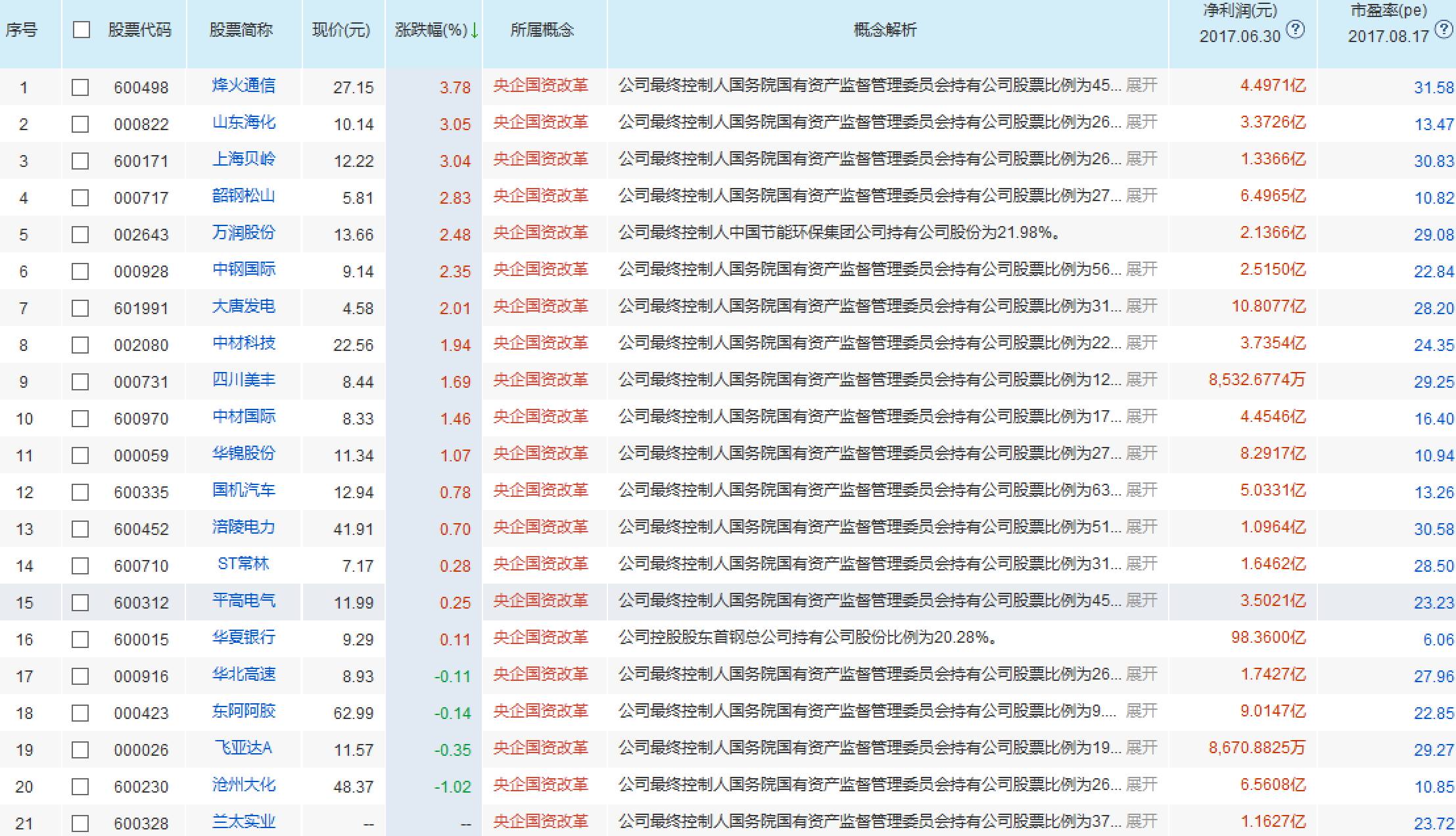Expand 展开 in the 大唐发电 row

pos(1141,306)
